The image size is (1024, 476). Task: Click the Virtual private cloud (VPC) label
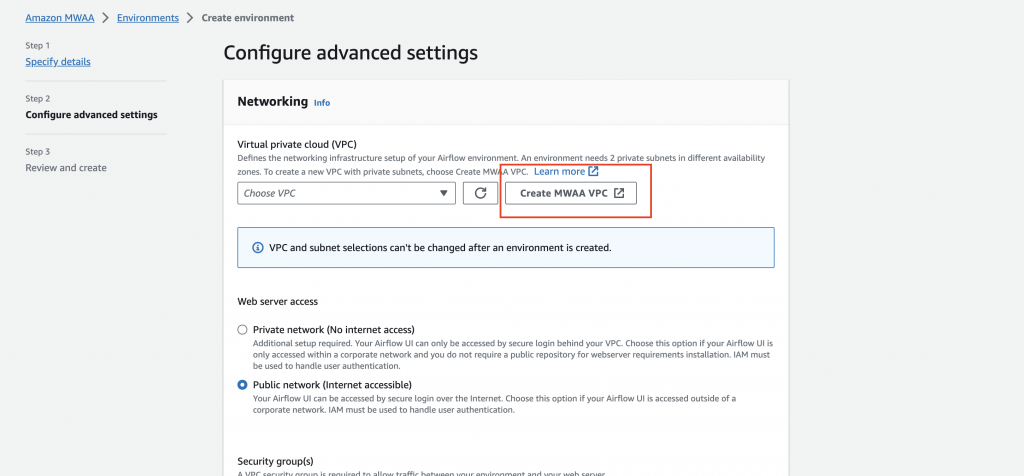[x=297, y=144]
